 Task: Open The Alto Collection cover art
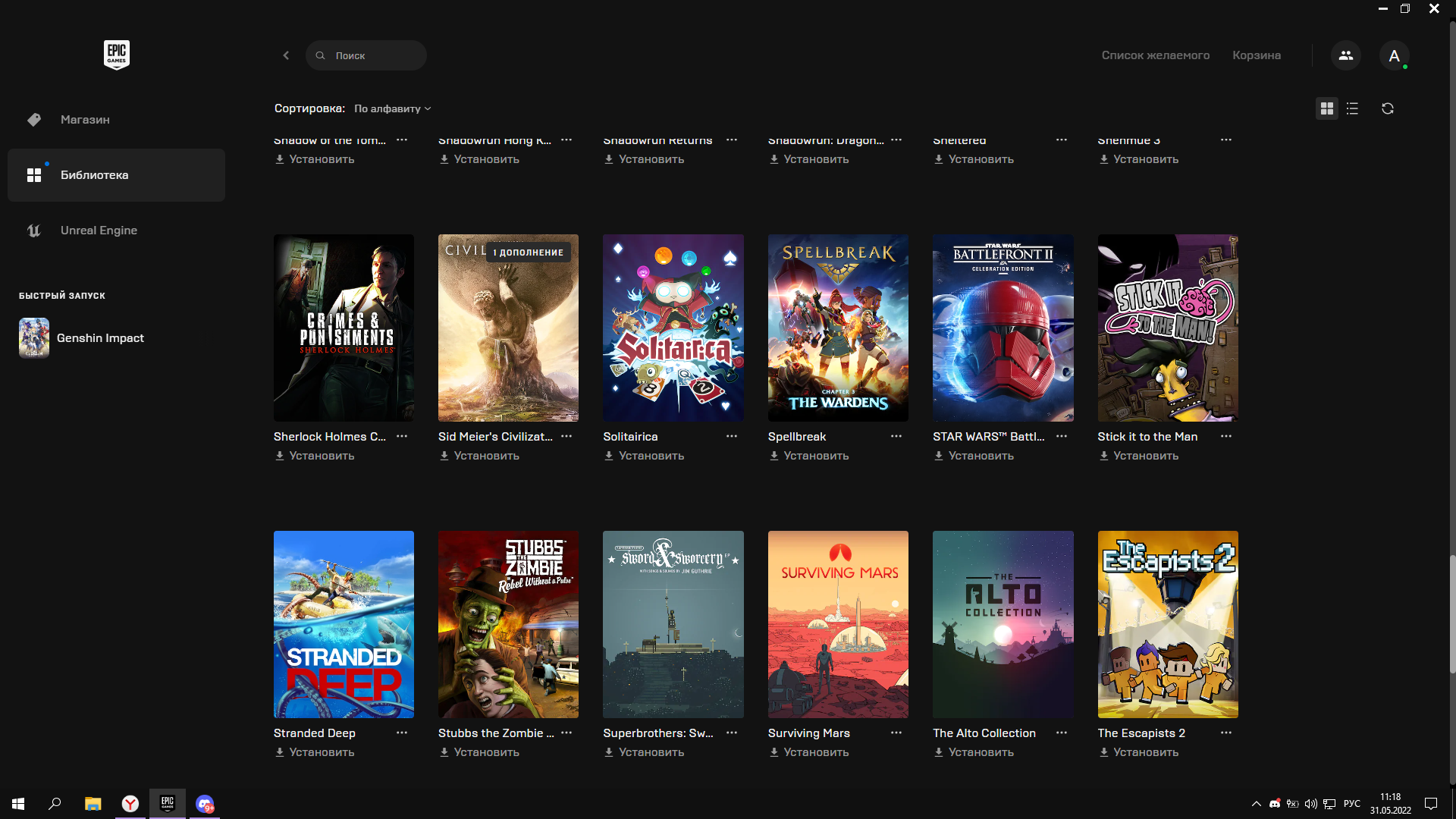coord(1003,624)
